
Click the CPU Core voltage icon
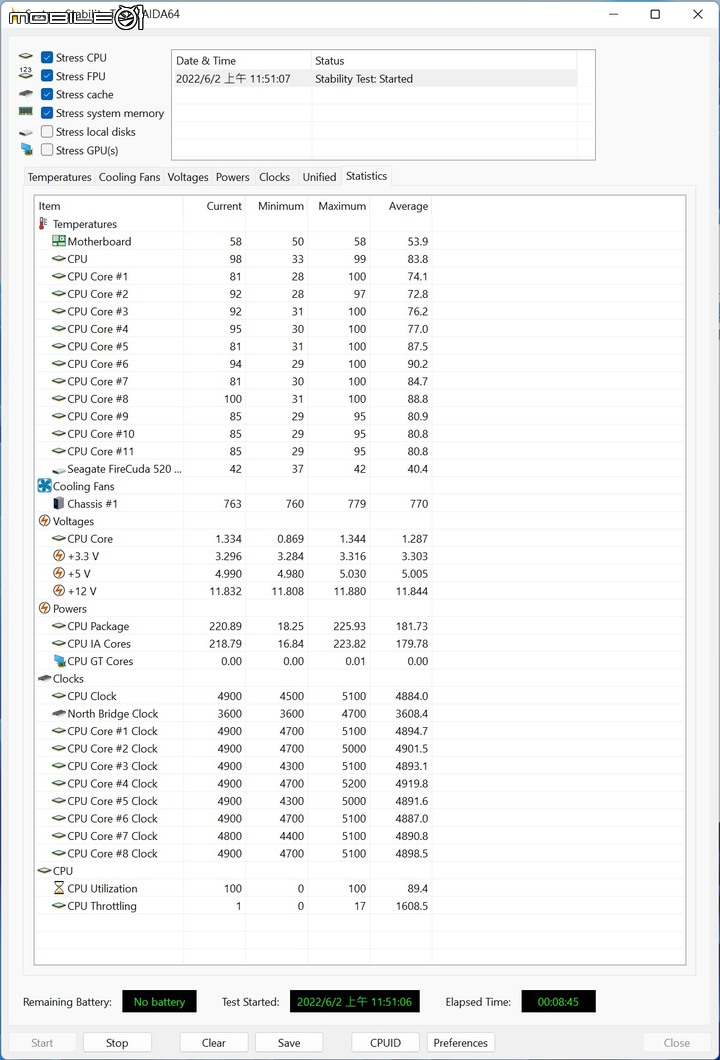click(59, 539)
